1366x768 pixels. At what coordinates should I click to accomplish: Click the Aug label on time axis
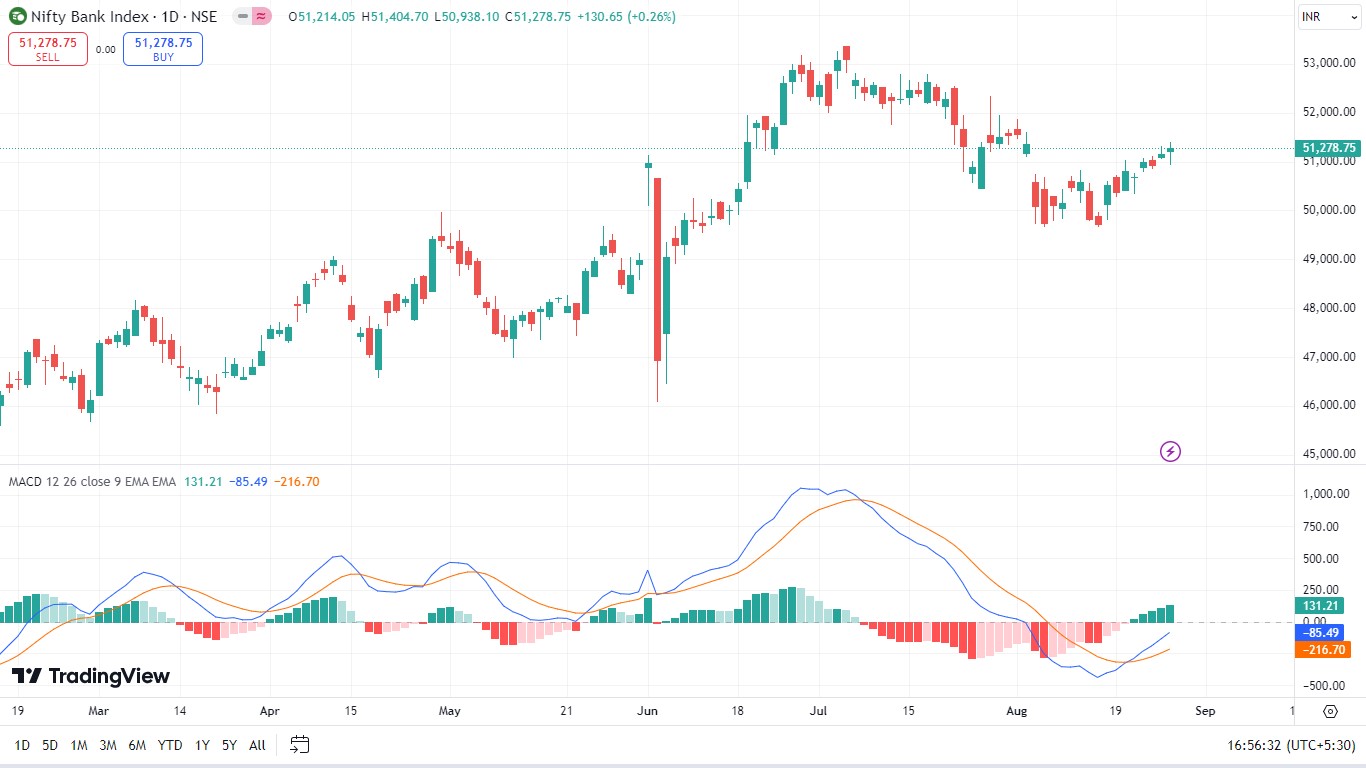point(1018,711)
